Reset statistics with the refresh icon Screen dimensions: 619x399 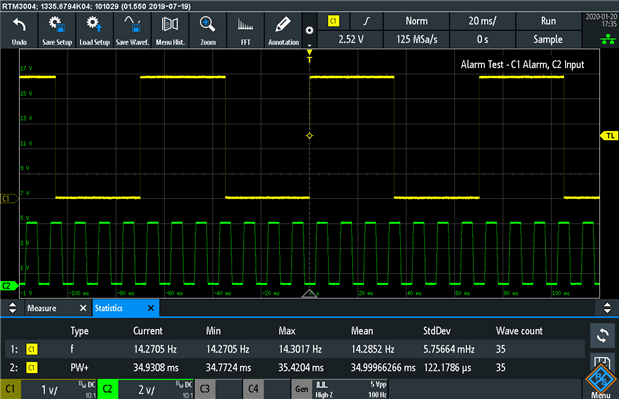[x=602, y=336]
